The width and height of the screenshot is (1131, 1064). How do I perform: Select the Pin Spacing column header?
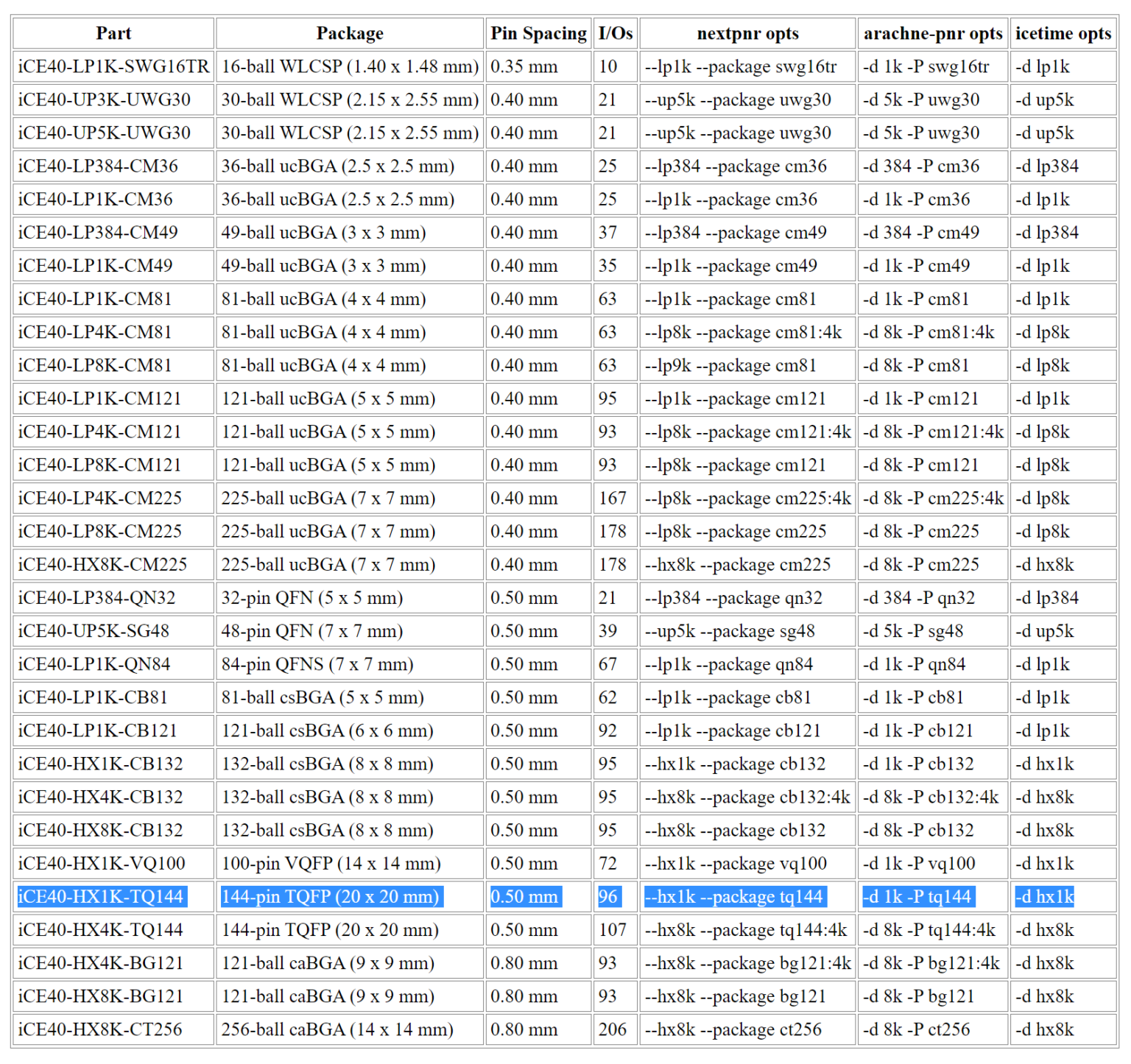(x=538, y=33)
